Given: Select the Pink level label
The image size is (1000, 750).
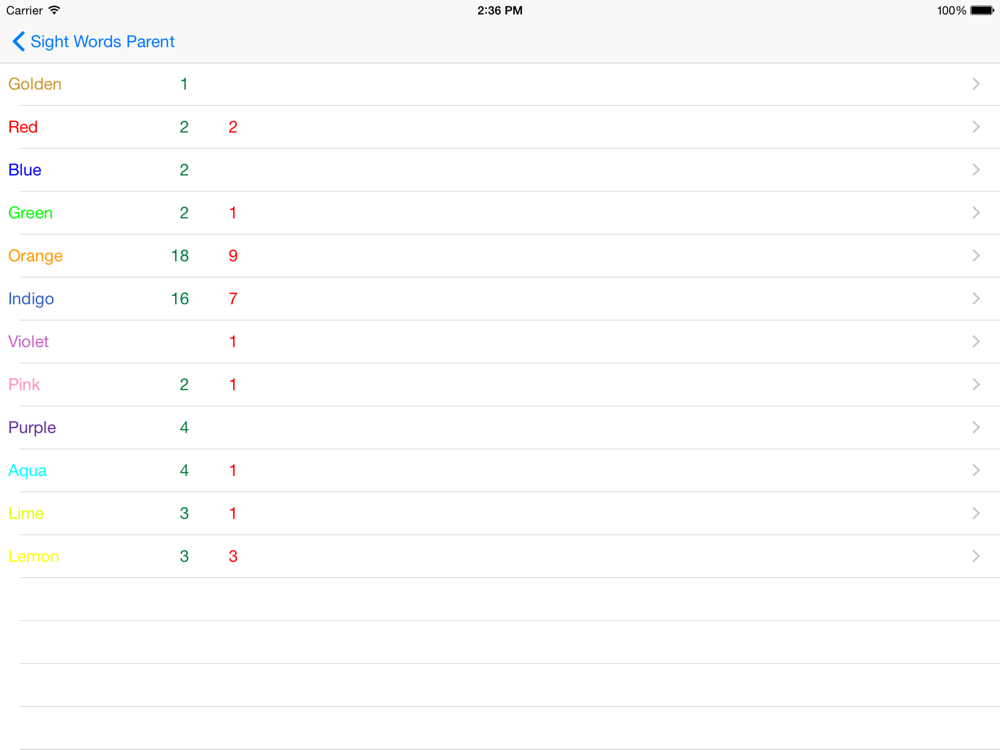Looking at the screenshot, I should 24,385.
